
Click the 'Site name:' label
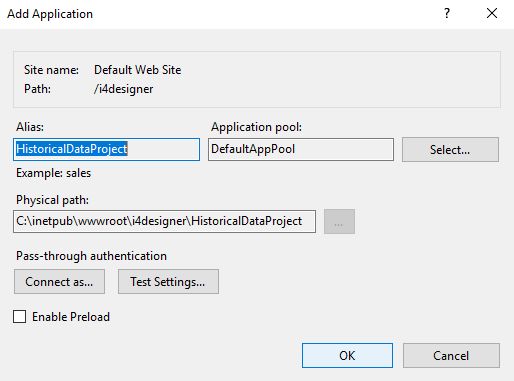pyautogui.click(x=51, y=70)
